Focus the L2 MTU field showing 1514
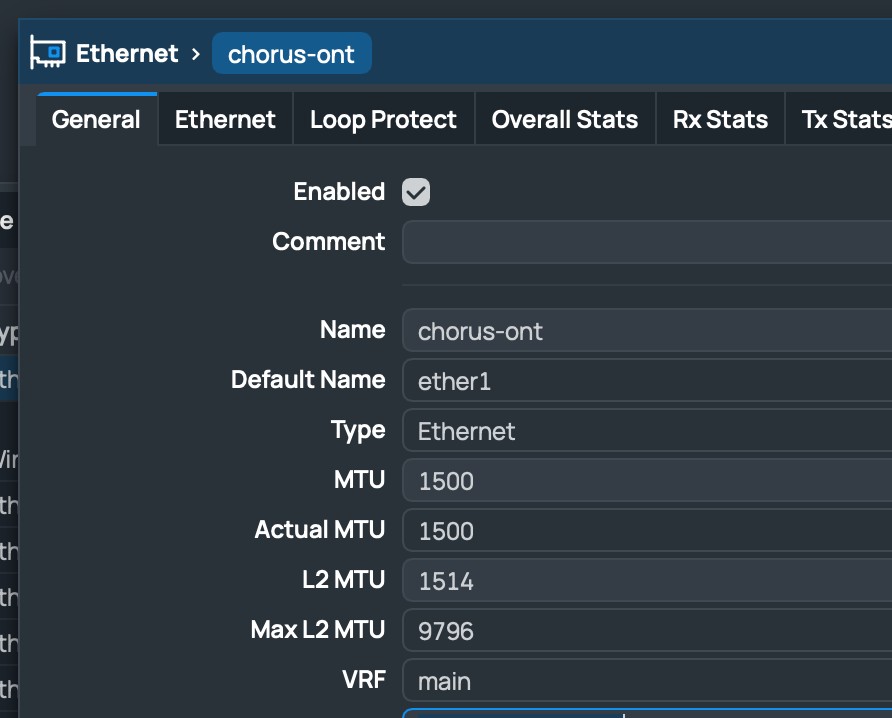 tap(646, 581)
